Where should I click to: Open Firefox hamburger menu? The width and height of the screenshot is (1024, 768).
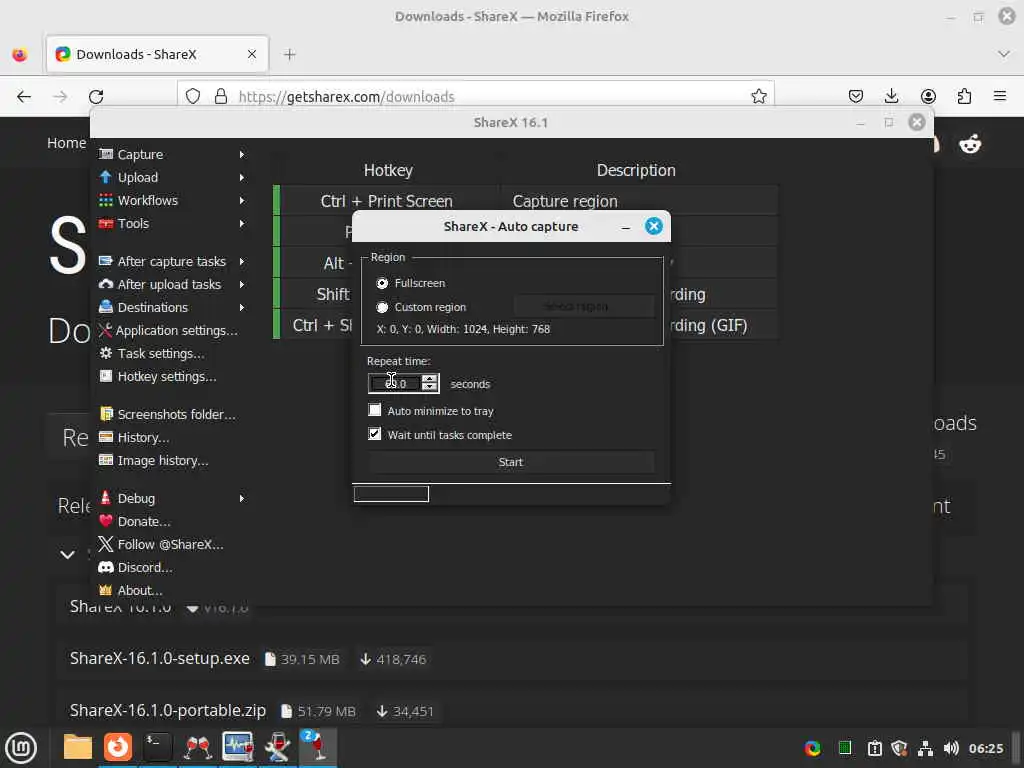click(1000, 97)
